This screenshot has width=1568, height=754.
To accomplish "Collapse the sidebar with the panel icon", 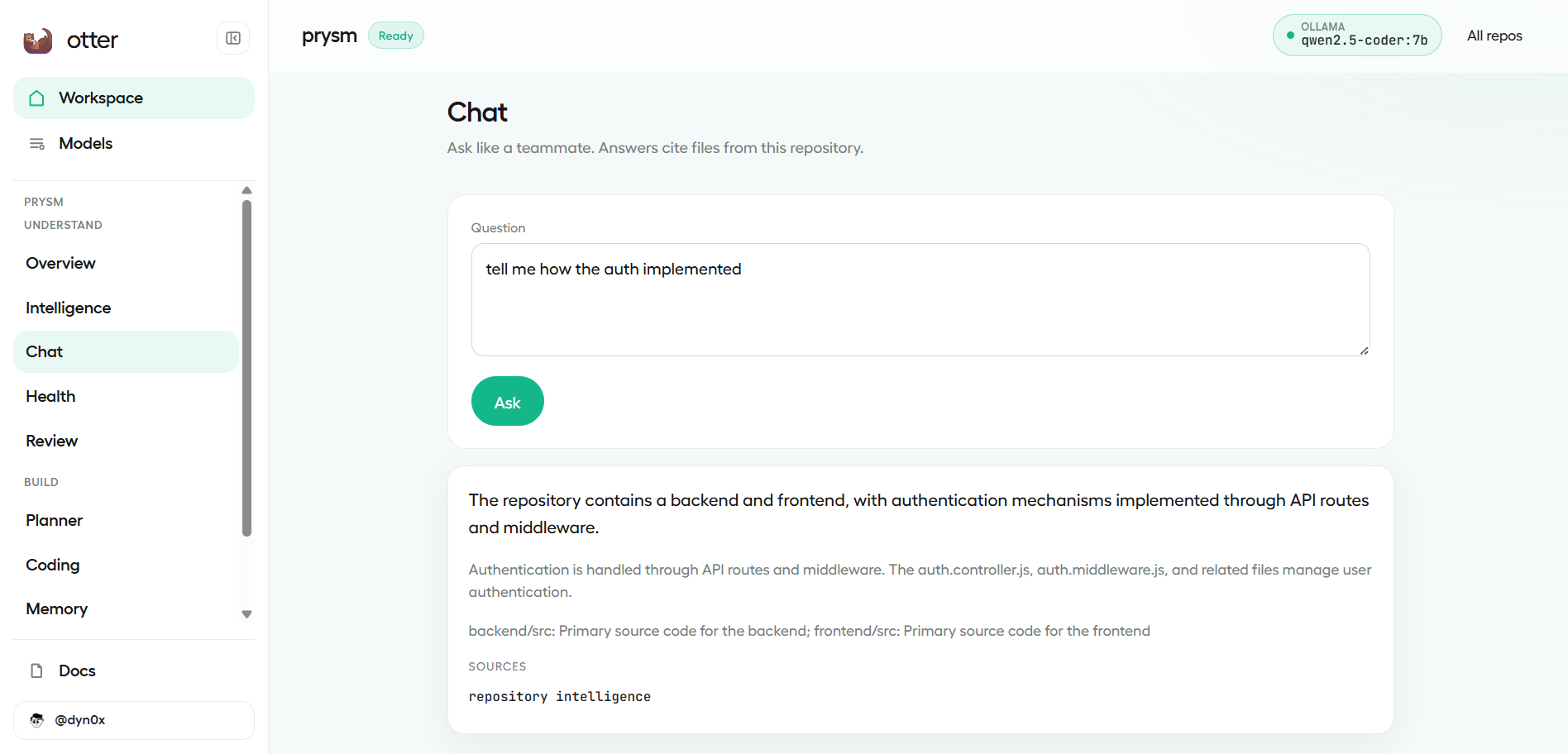I will [x=233, y=38].
